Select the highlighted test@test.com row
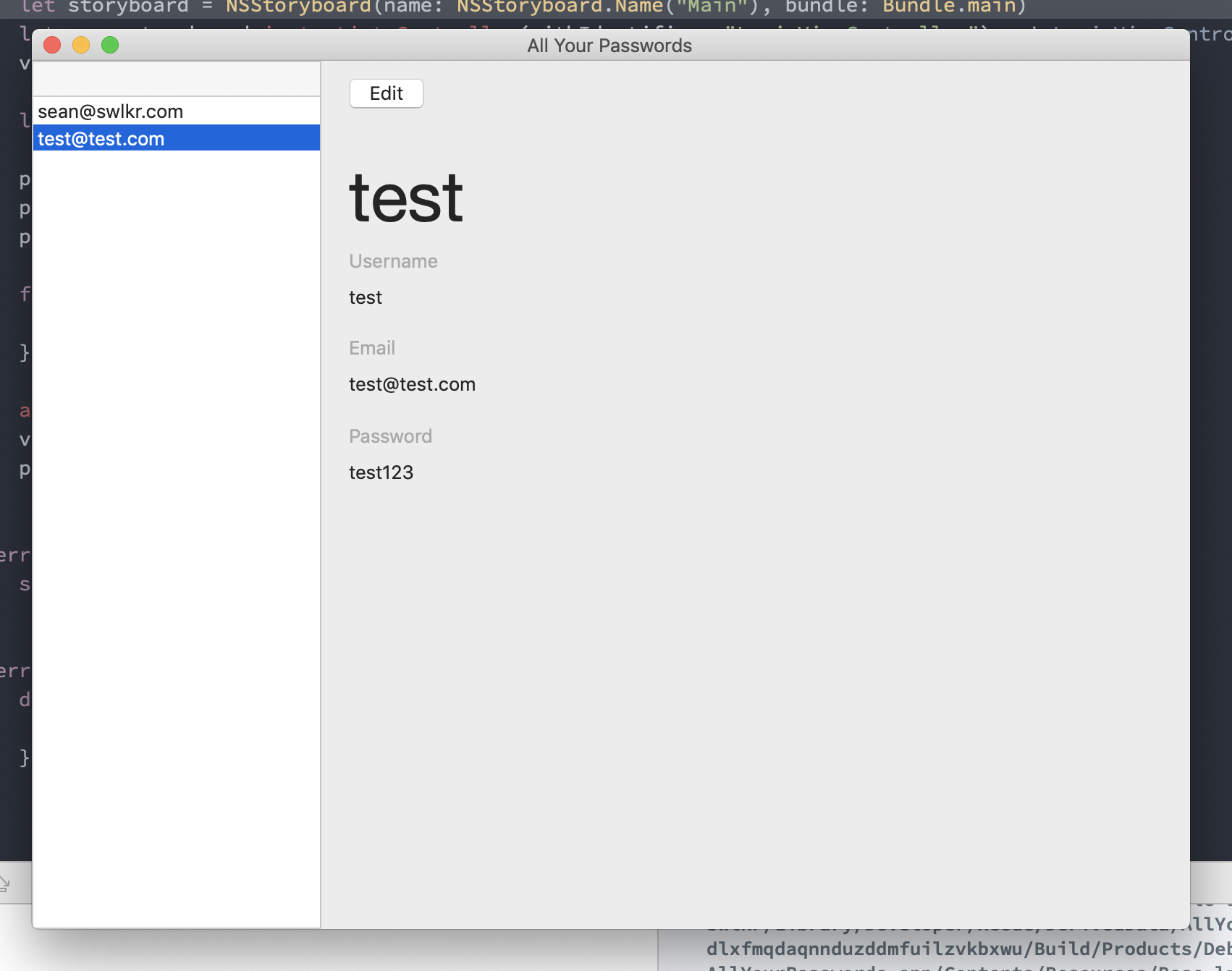This screenshot has height=971, width=1232. click(177, 138)
